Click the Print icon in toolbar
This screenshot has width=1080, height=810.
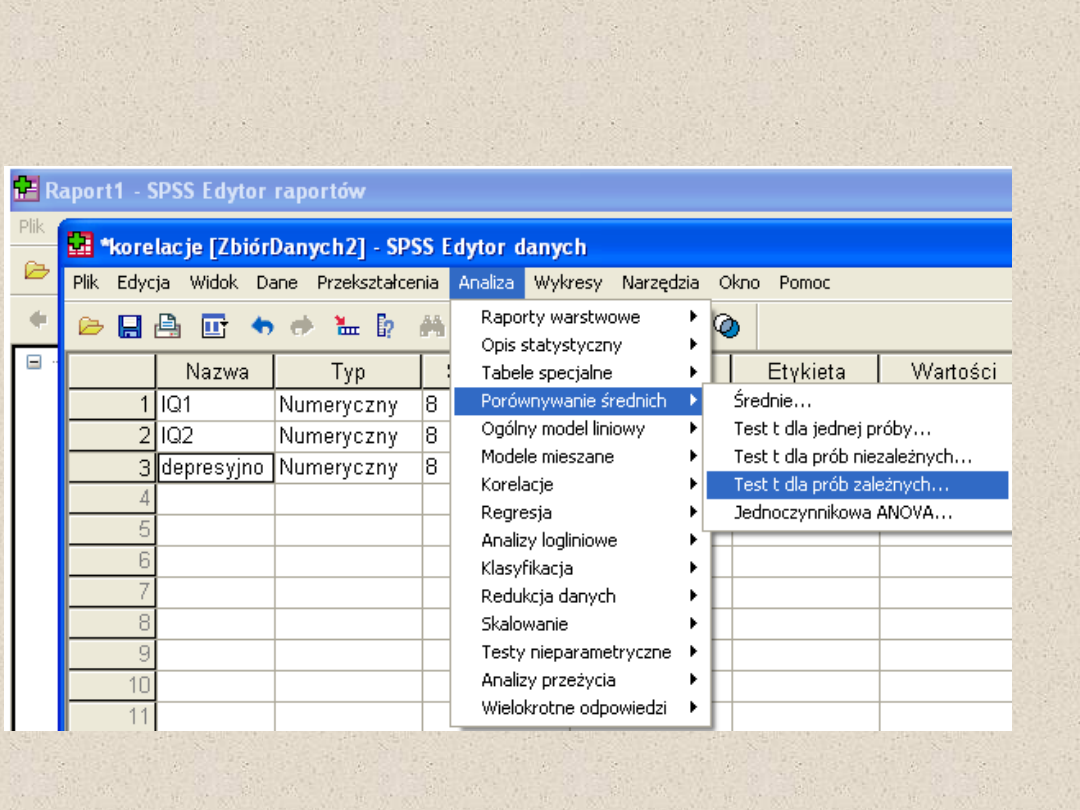point(167,326)
